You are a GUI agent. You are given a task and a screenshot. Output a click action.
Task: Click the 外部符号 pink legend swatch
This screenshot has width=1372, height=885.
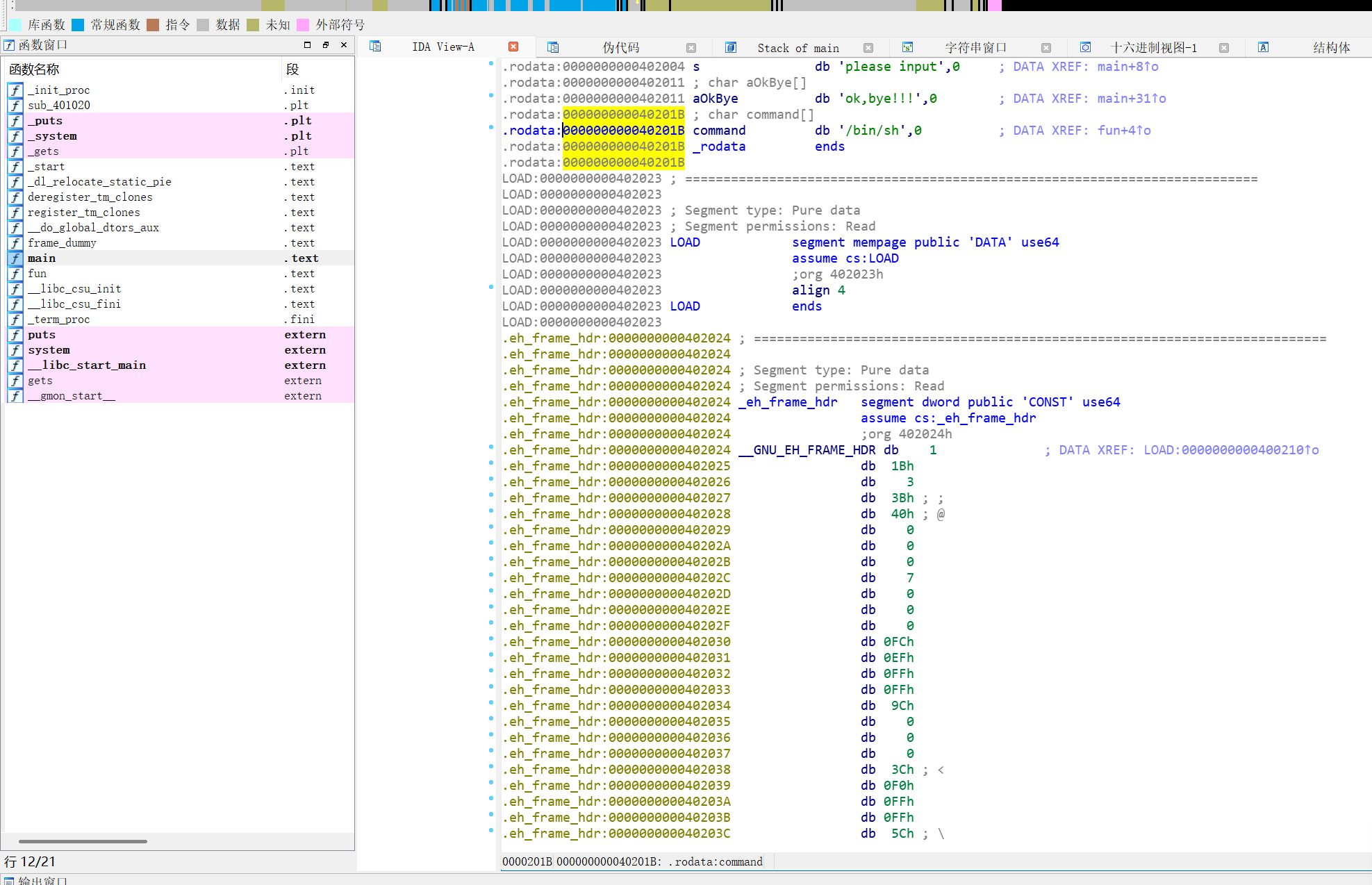303,25
